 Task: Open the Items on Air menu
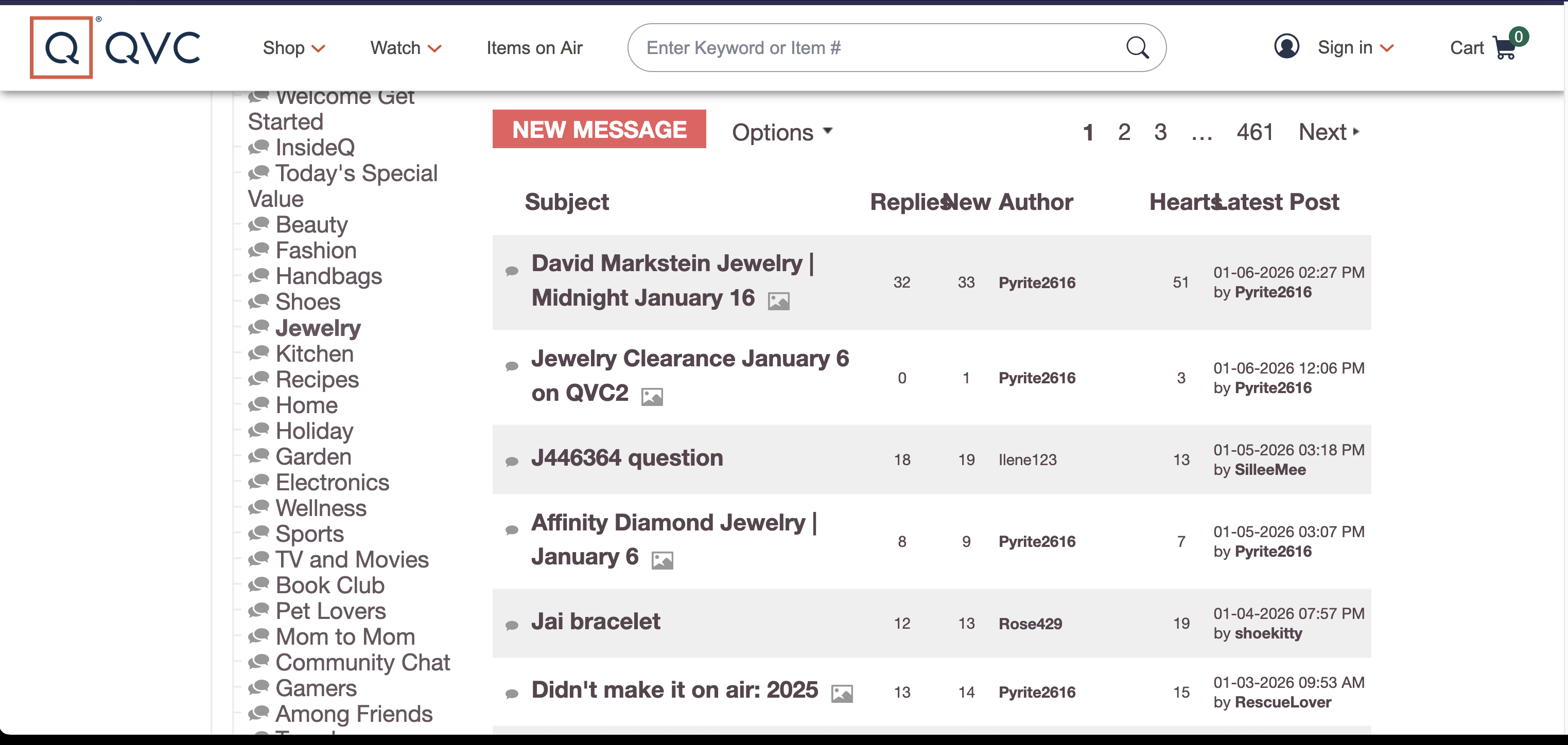[x=534, y=47]
